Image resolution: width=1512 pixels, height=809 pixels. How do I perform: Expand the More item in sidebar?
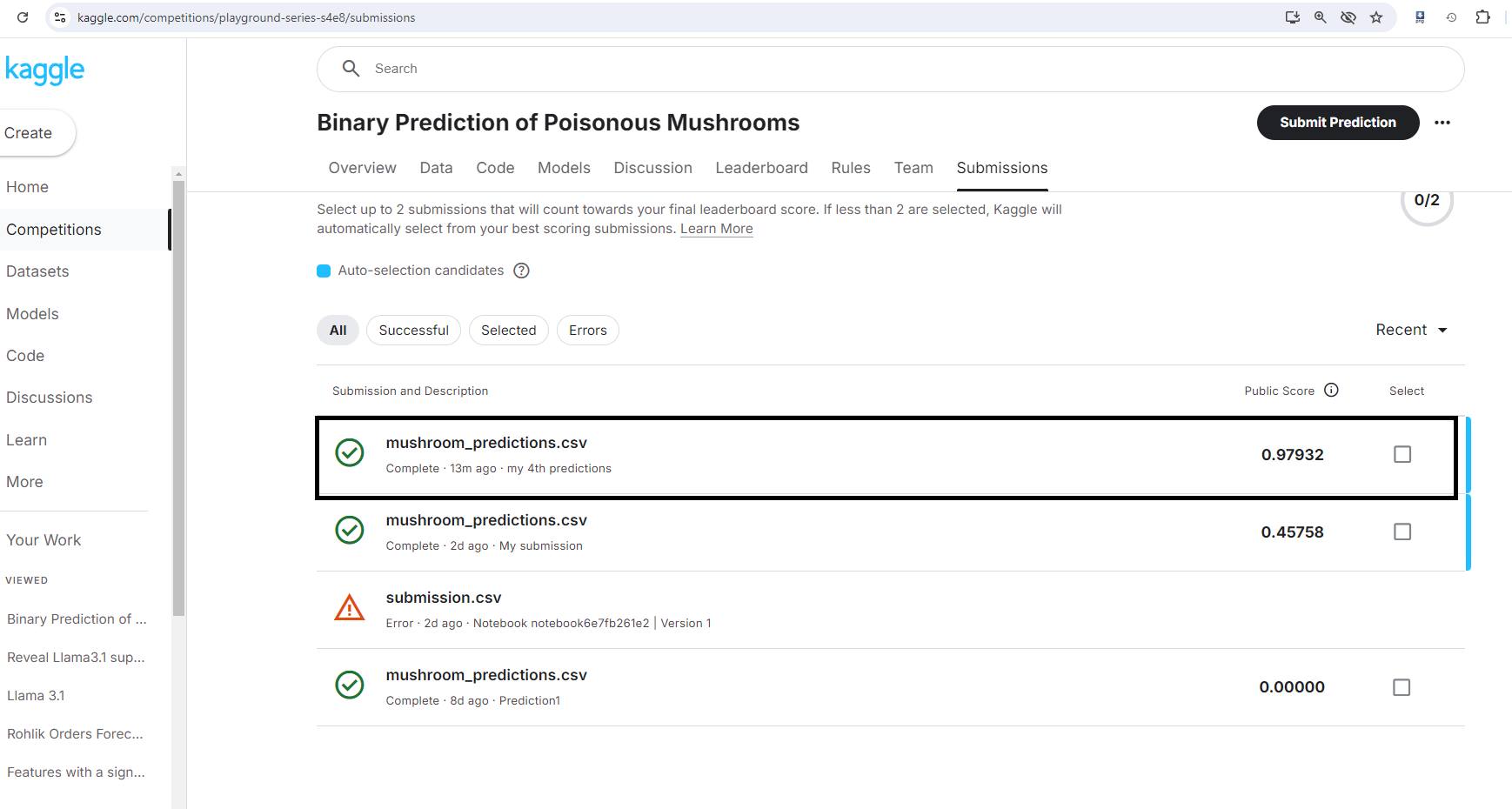coord(24,482)
